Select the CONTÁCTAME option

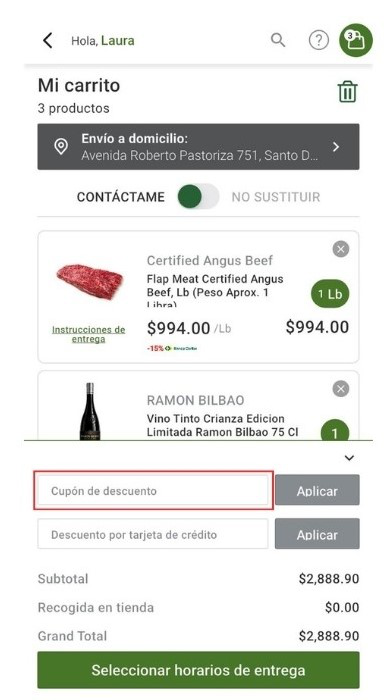click(x=120, y=197)
